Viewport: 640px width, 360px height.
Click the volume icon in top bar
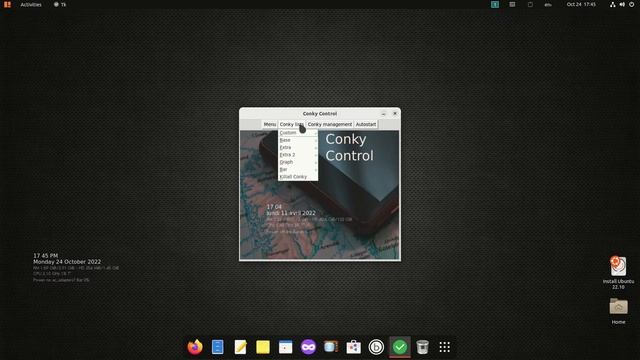pyautogui.click(x=622, y=4)
